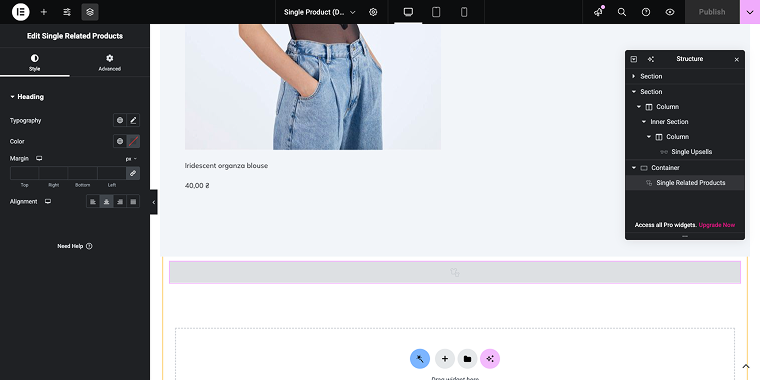760x380 pixels.
Task: Click the Upgrade Now link
Action: tap(717, 225)
